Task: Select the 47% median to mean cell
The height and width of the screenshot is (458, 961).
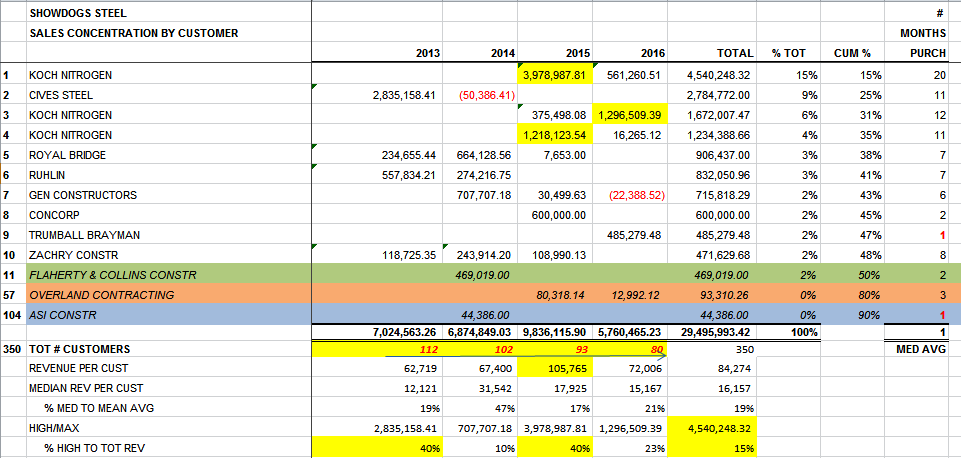Action: click(480, 408)
